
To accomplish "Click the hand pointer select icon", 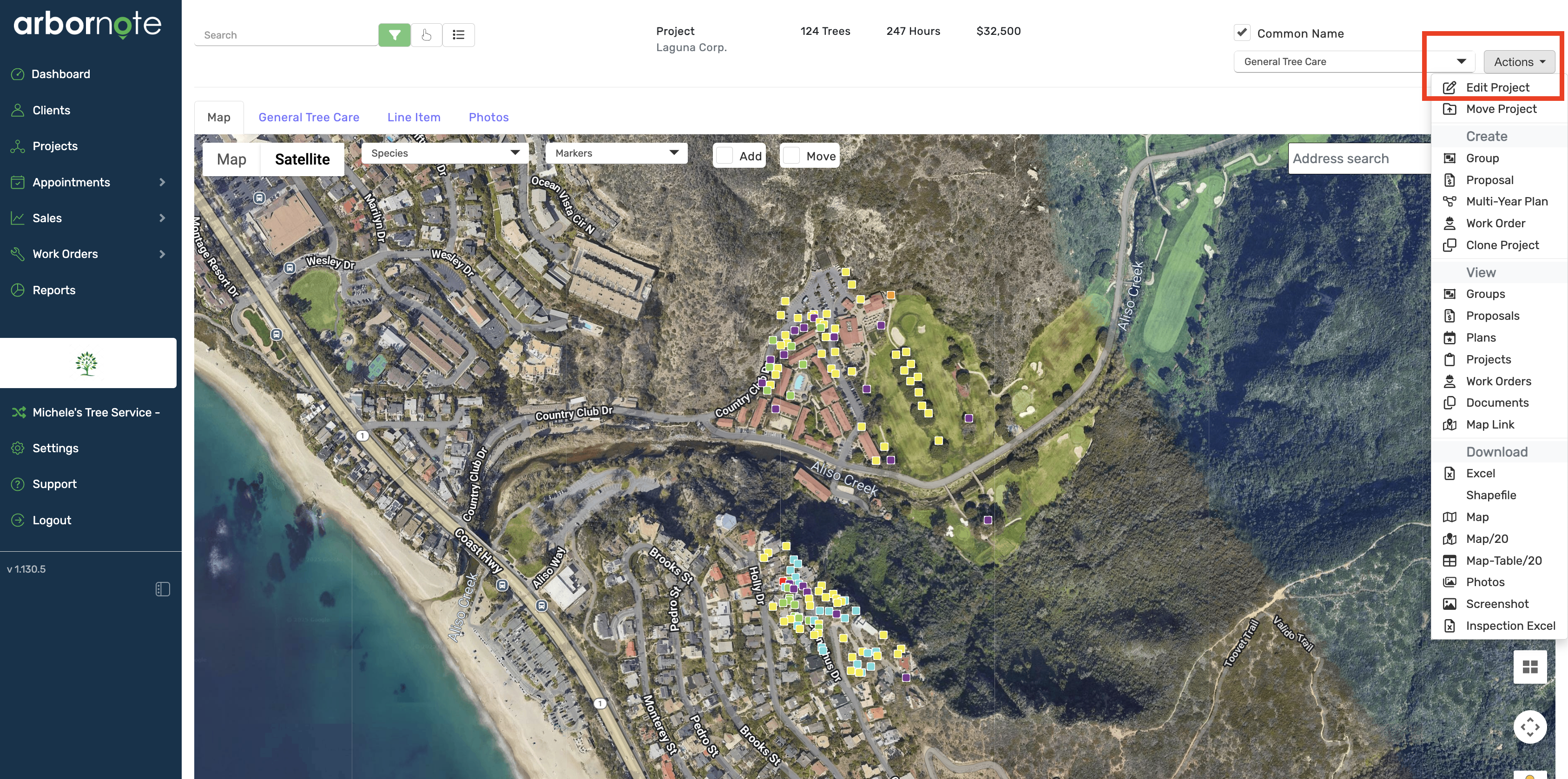I will [426, 35].
